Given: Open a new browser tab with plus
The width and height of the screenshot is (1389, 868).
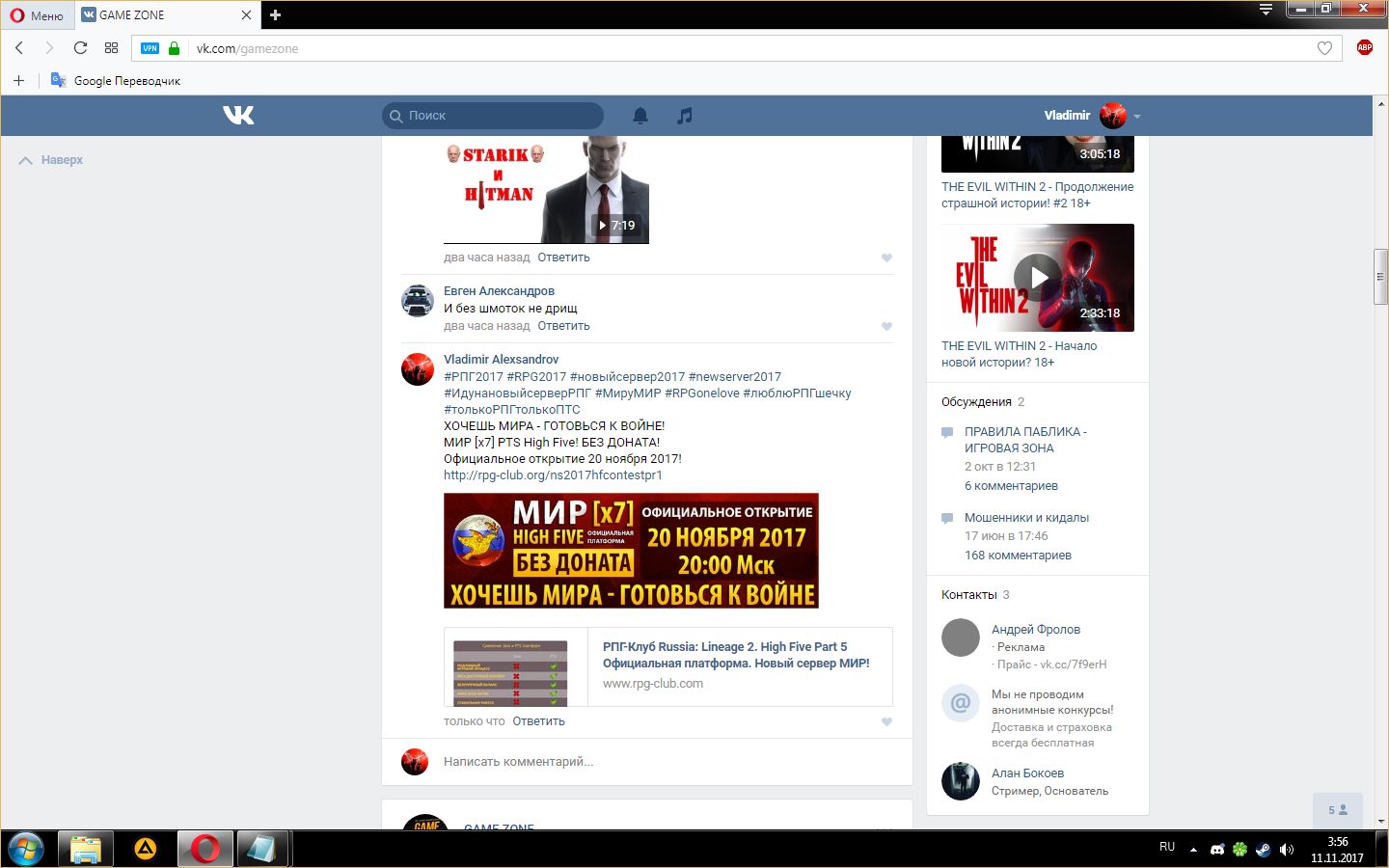Looking at the screenshot, I should click(x=275, y=14).
